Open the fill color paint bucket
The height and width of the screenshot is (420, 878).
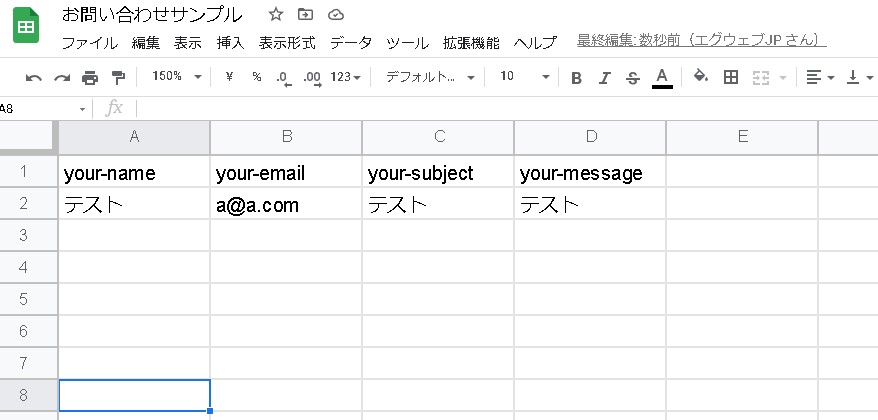pos(701,77)
